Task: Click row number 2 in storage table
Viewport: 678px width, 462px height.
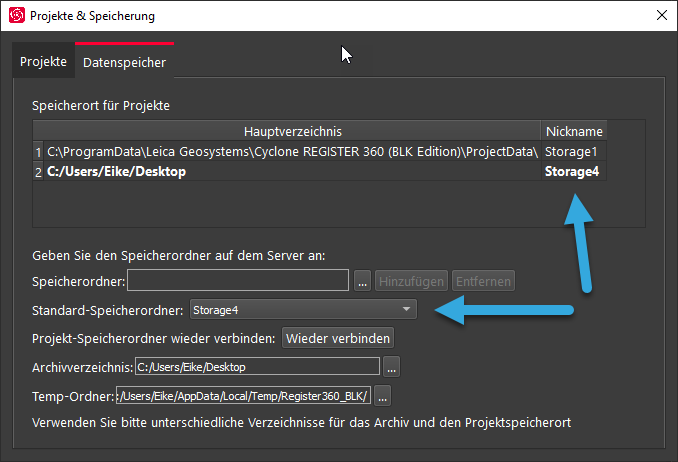Action: tap(38, 172)
